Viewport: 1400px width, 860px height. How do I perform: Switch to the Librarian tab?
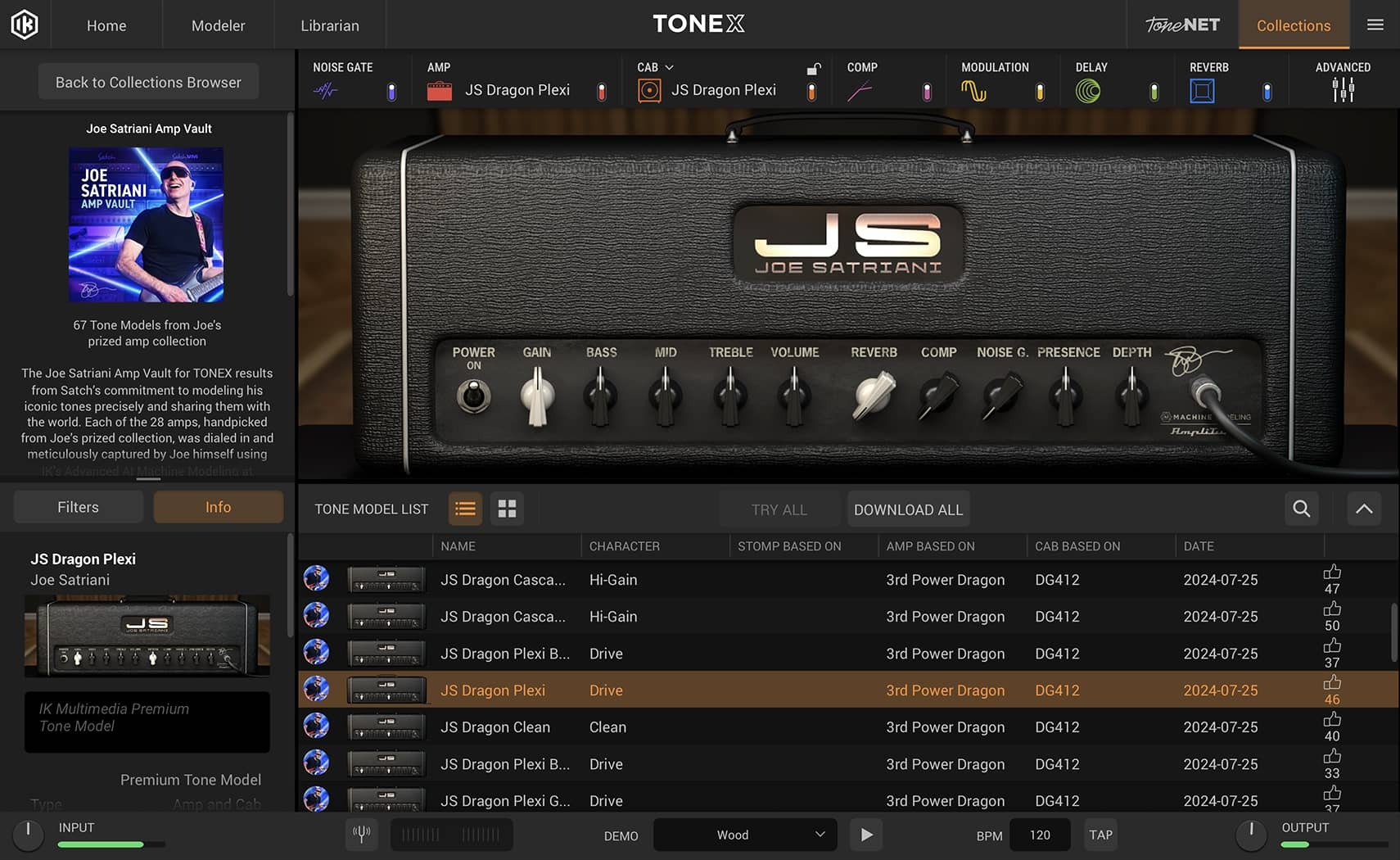[x=329, y=25]
